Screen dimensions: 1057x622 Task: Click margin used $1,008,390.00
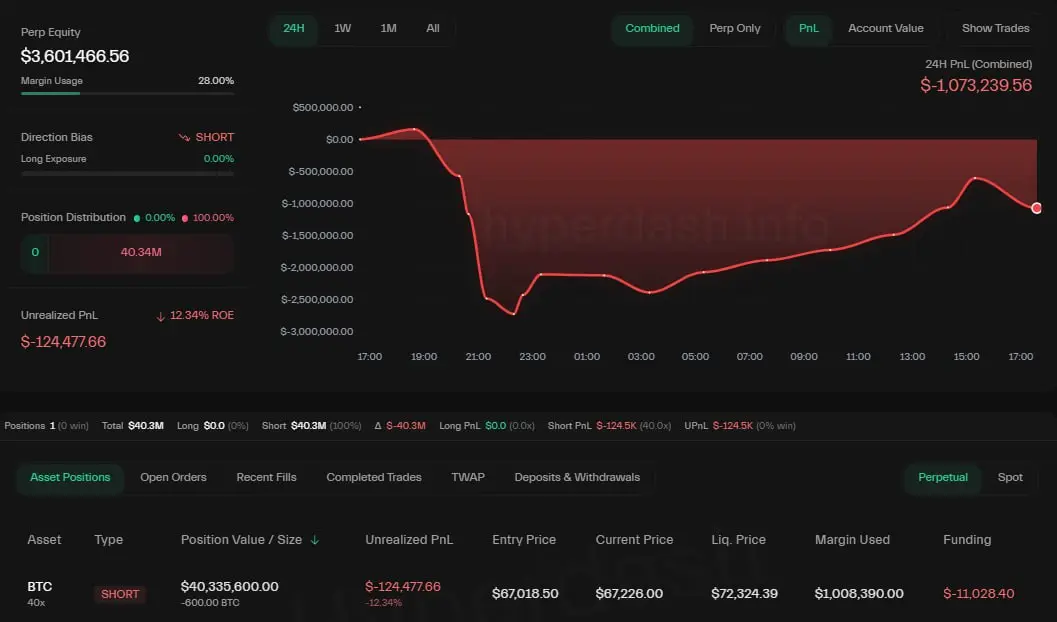click(x=859, y=594)
